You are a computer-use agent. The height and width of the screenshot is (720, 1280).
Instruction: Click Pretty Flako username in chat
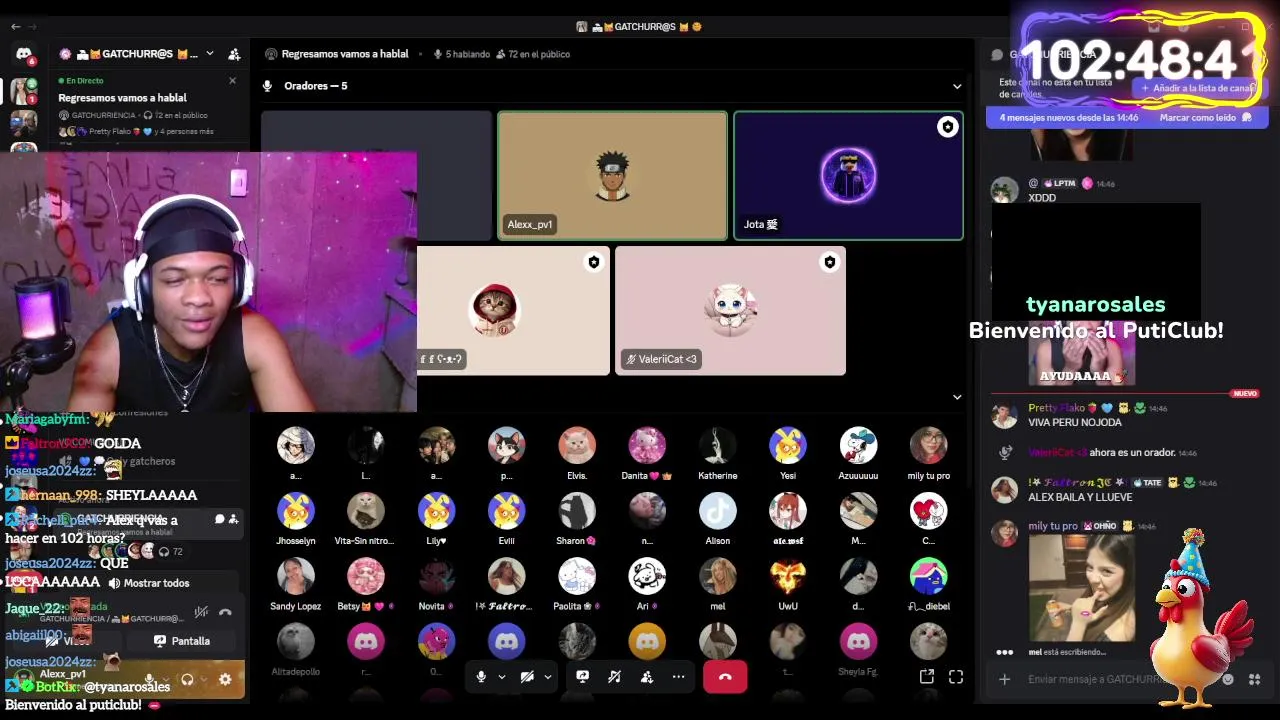click(x=1056, y=408)
